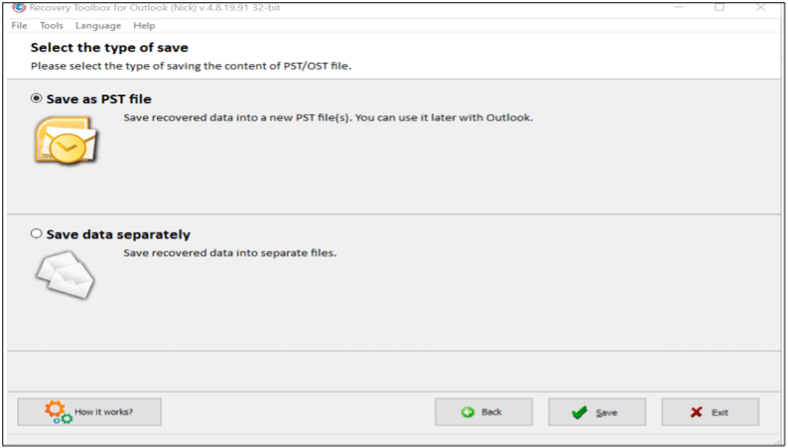The image size is (788, 448).
Task: Quit using the Exit button
Action: [710, 412]
